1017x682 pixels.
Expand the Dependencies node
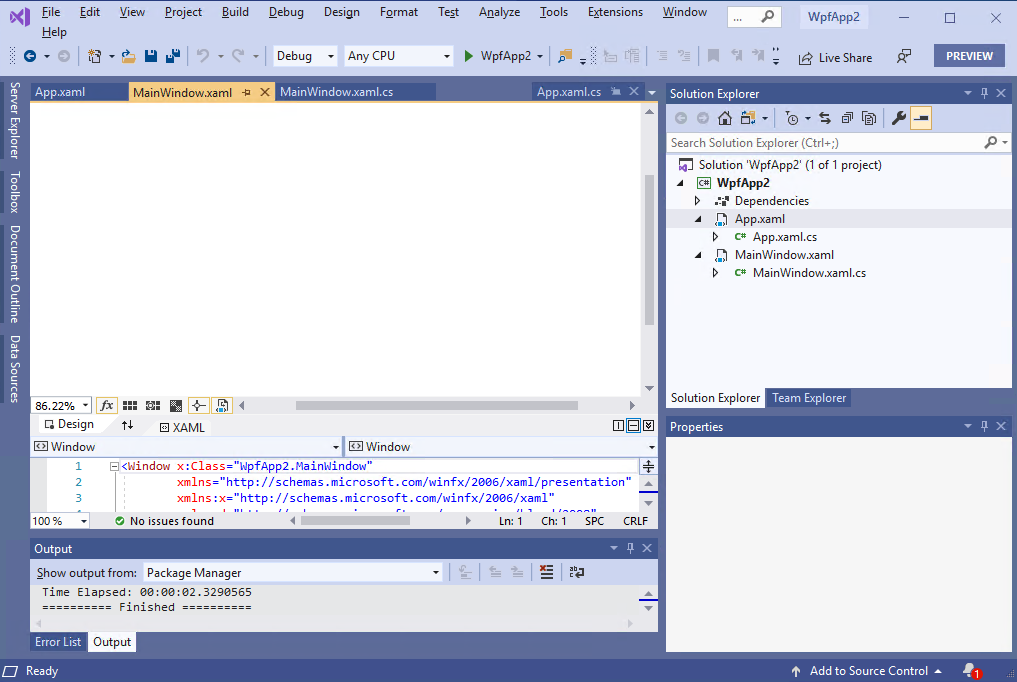(x=697, y=201)
